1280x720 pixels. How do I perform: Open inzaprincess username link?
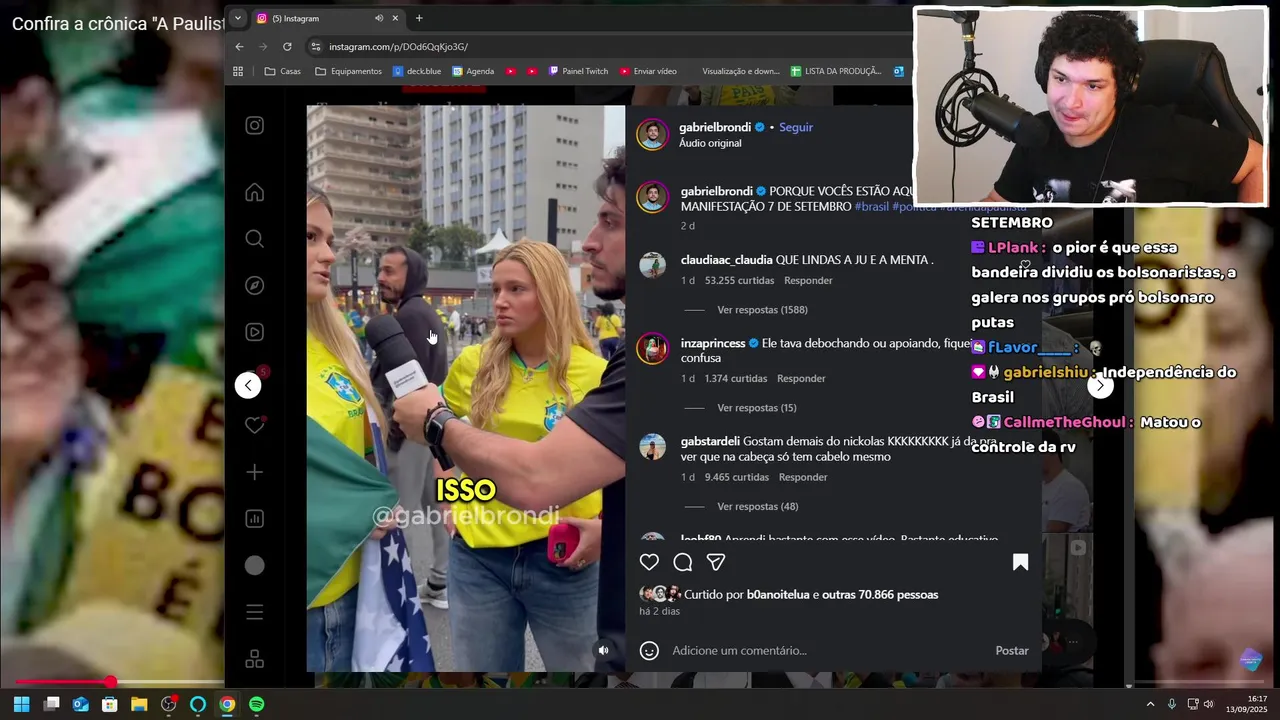[x=713, y=343]
